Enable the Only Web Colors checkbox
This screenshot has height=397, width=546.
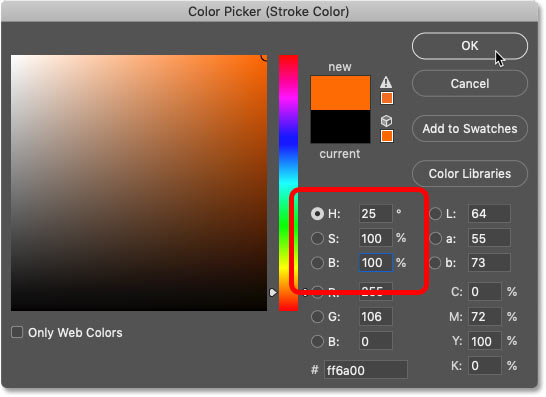[x=17, y=332]
